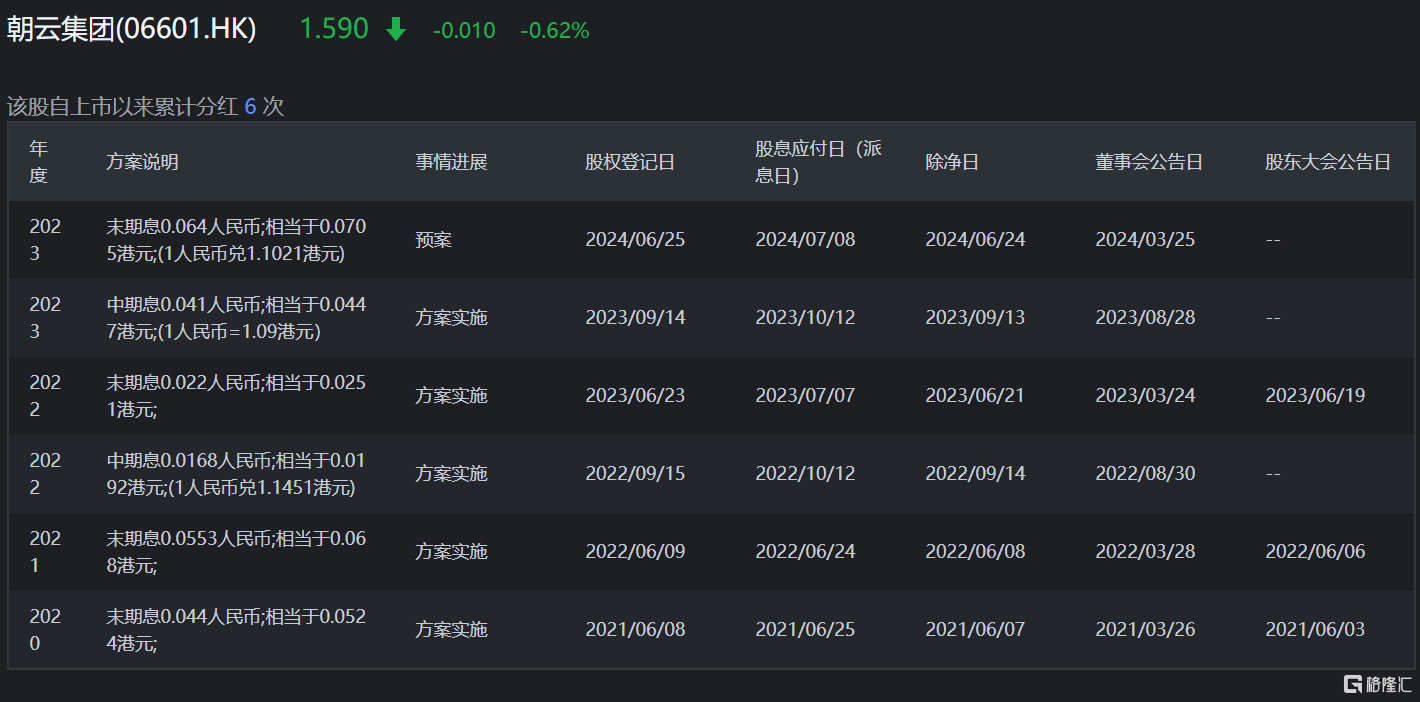1420x702 pixels.
Task: Select the 末期息0.064人民币 plan description
Action: pos(236,240)
